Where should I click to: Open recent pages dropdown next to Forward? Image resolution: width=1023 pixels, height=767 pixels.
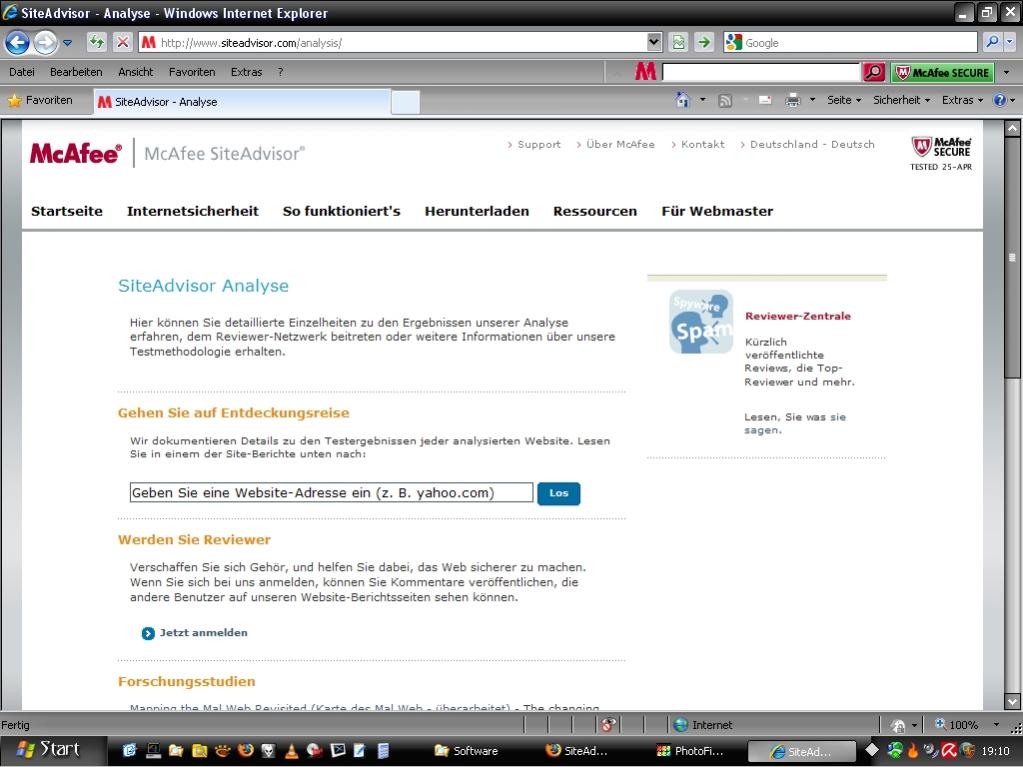(x=67, y=43)
